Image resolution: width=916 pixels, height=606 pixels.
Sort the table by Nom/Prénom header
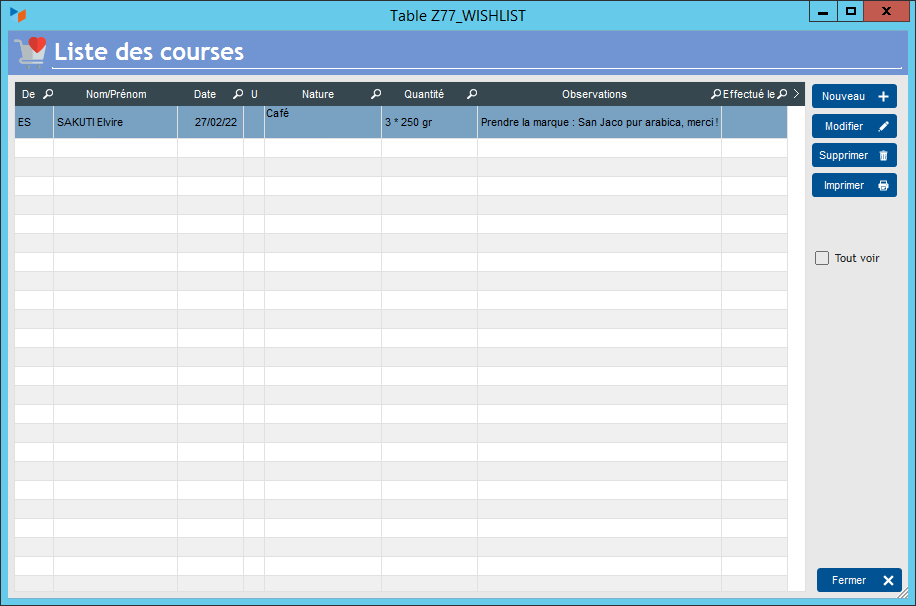tap(116, 94)
